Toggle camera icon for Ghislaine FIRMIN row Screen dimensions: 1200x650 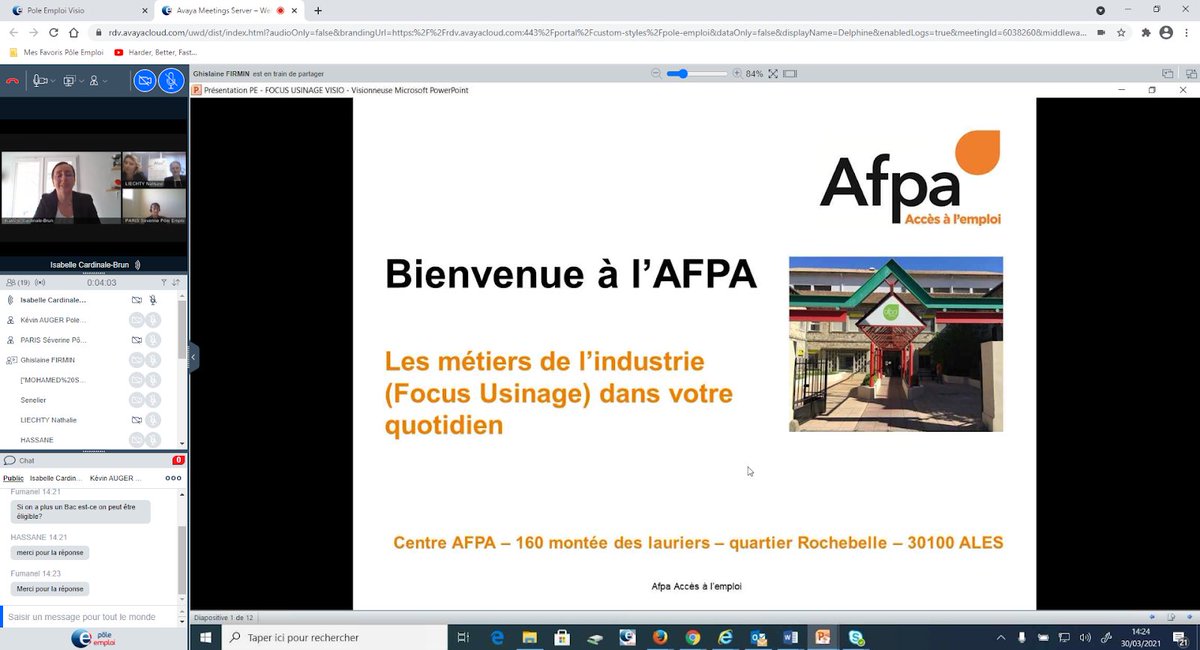137,360
